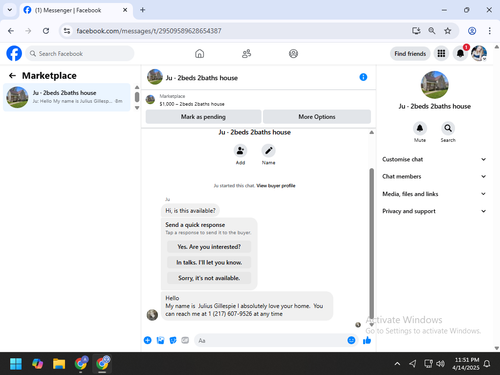Viewport: 500px width, 375px height.
Task: Click the chat header title Ju - 2beds 2baths house
Action: (202, 78)
